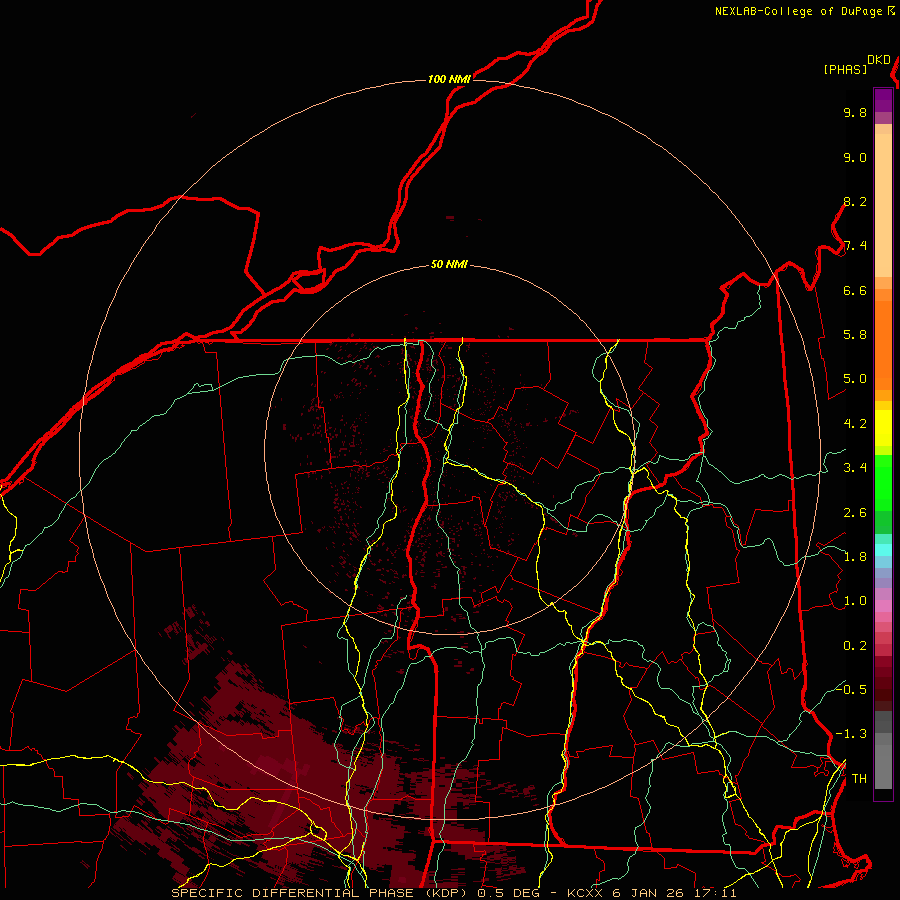
Task: Pick the purple top segment of color bar
Action: 883,100
